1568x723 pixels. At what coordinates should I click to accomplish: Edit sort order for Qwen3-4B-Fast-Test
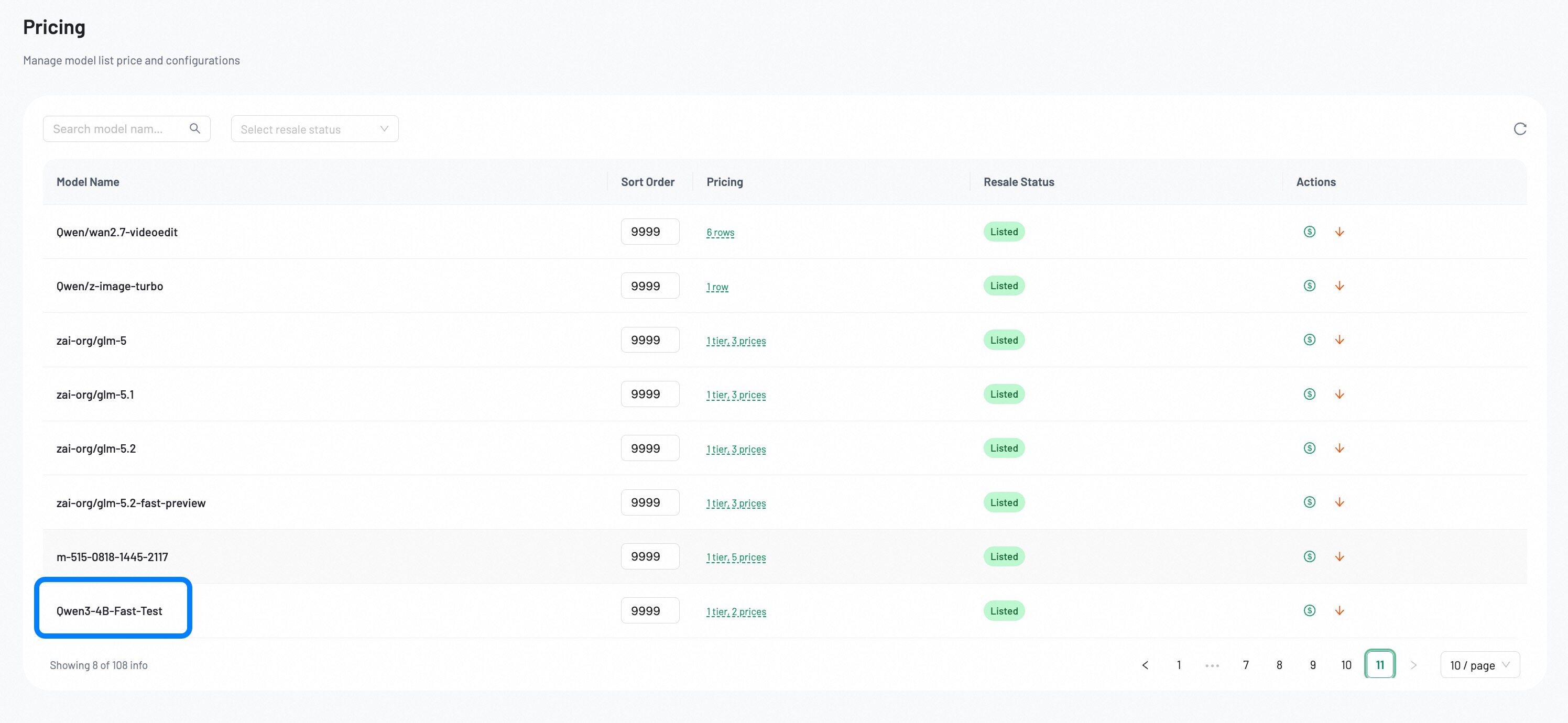(x=649, y=610)
